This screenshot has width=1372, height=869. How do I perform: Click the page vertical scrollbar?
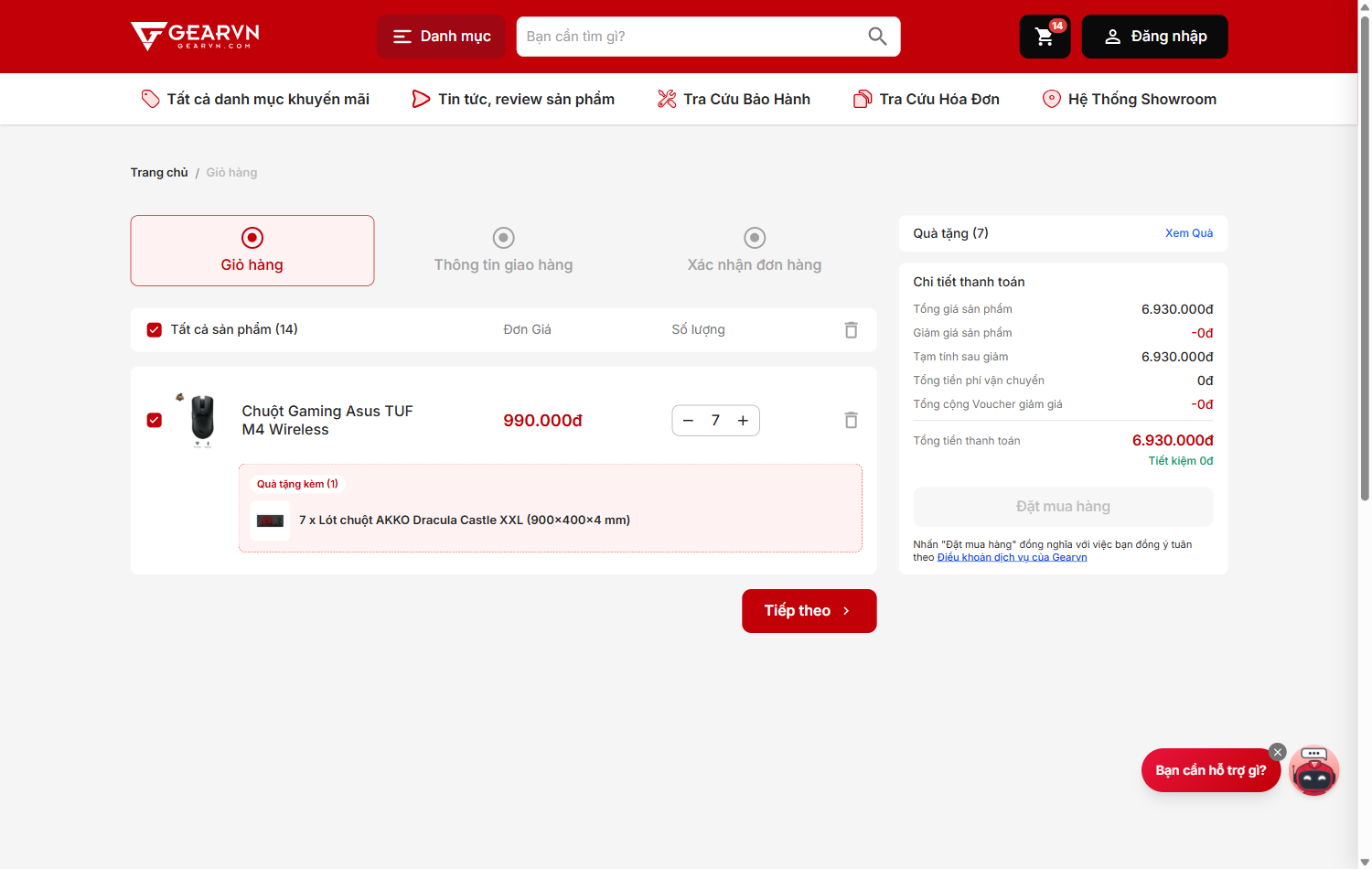(1365, 258)
